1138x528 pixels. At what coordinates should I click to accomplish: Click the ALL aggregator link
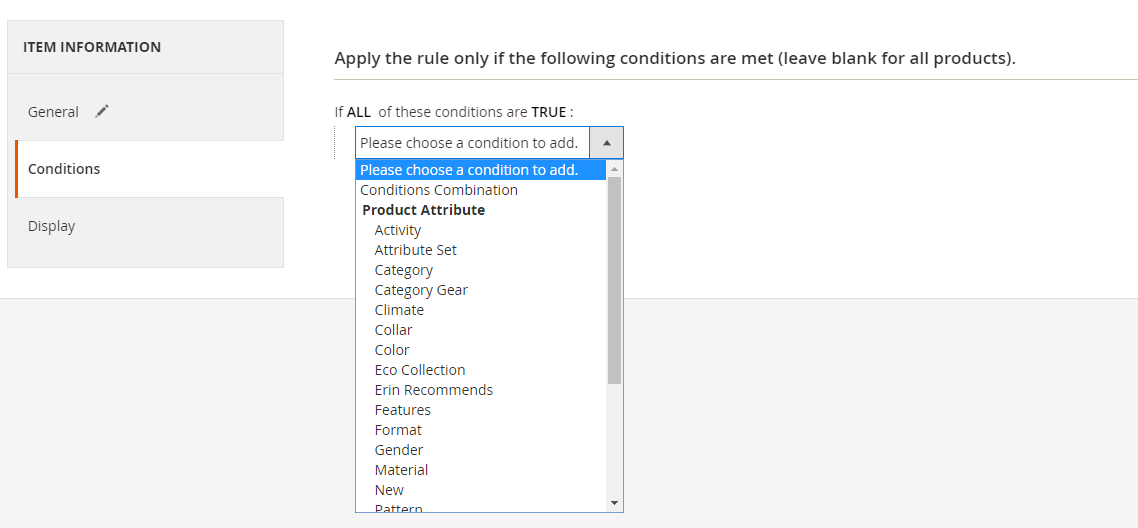pyautogui.click(x=359, y=112)
